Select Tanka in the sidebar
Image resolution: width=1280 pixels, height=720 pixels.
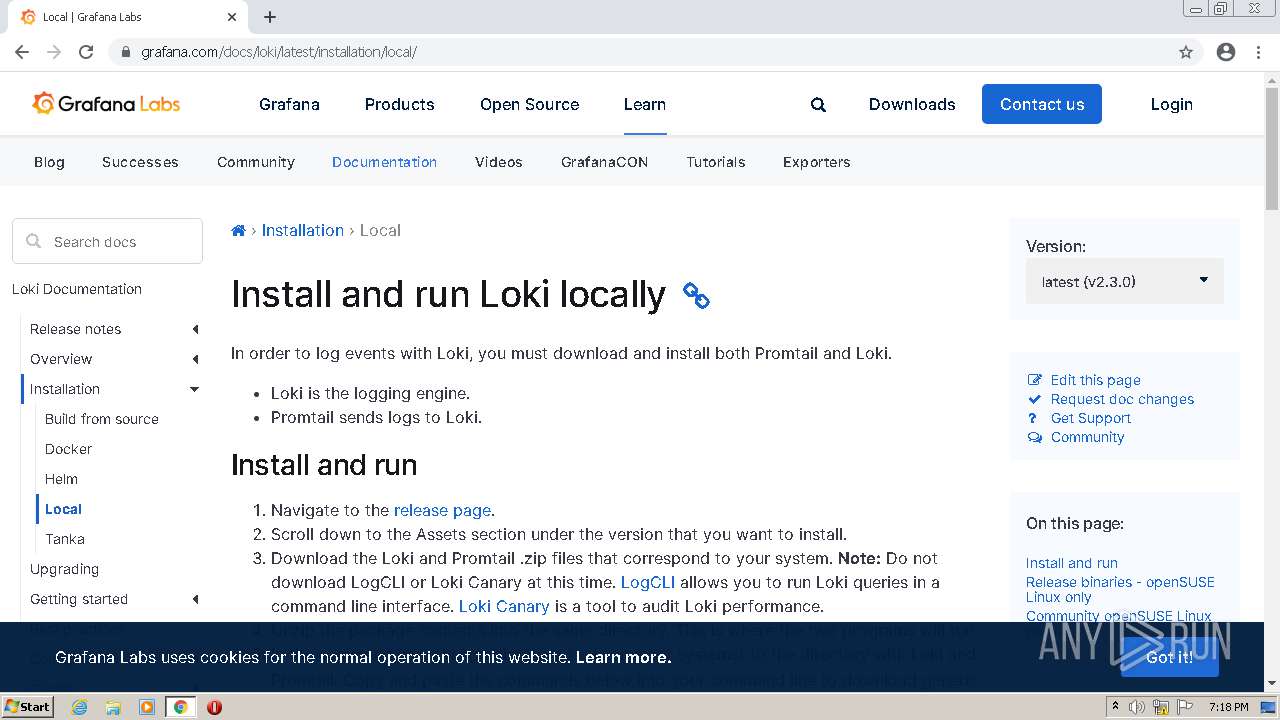pyautogui.click(x=65, y=539)
